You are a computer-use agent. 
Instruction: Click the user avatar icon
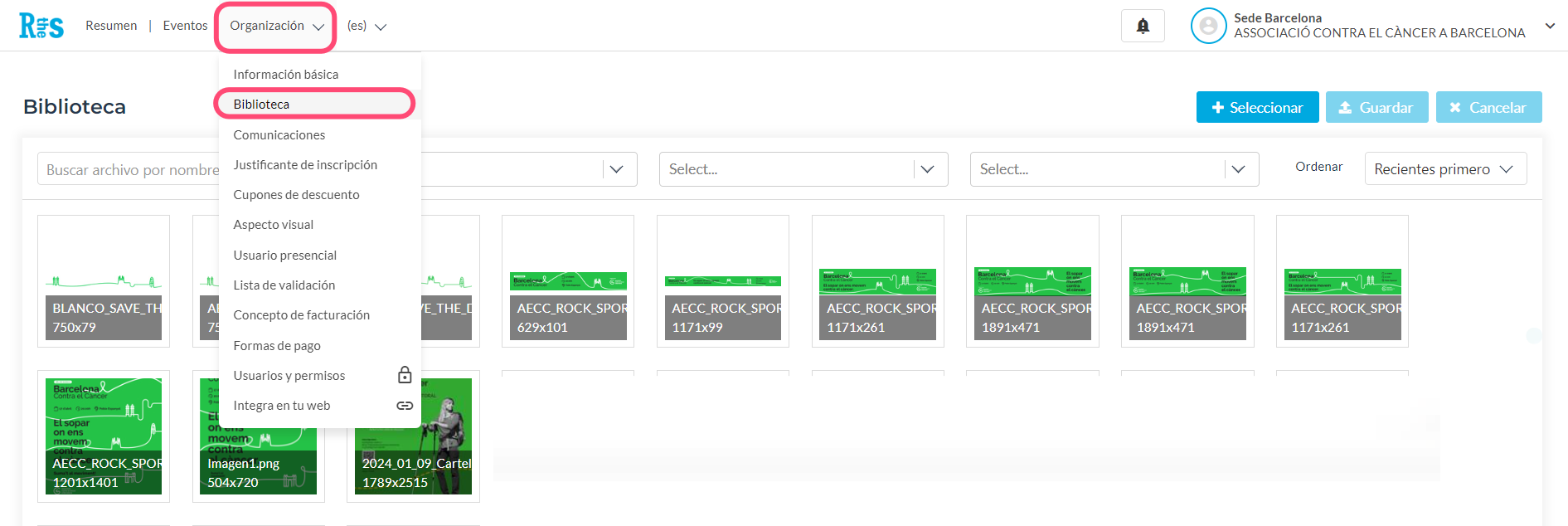1208,26
